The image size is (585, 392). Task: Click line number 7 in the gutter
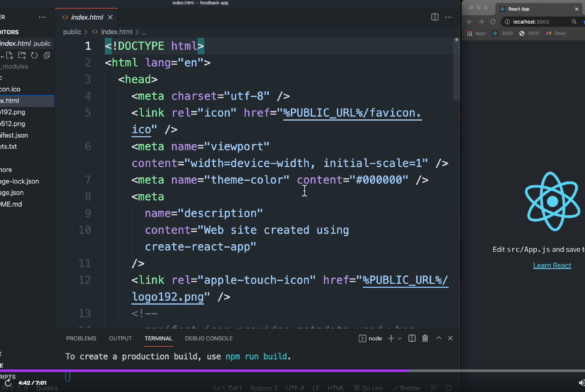88,180
